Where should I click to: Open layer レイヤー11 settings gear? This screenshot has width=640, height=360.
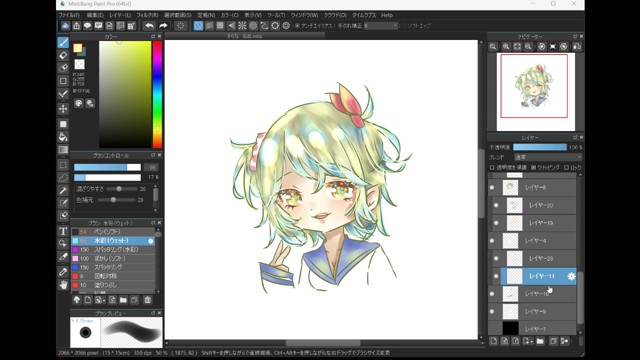coord(571,276)
